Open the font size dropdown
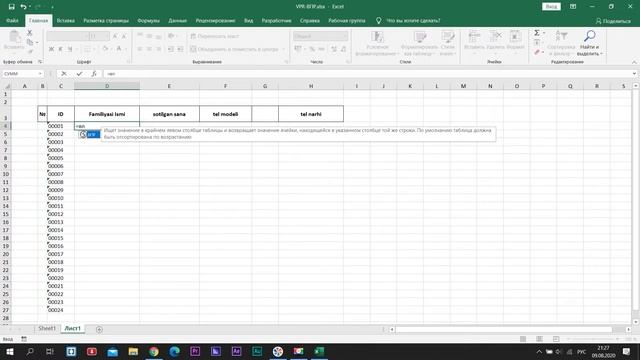 point(107,36)
